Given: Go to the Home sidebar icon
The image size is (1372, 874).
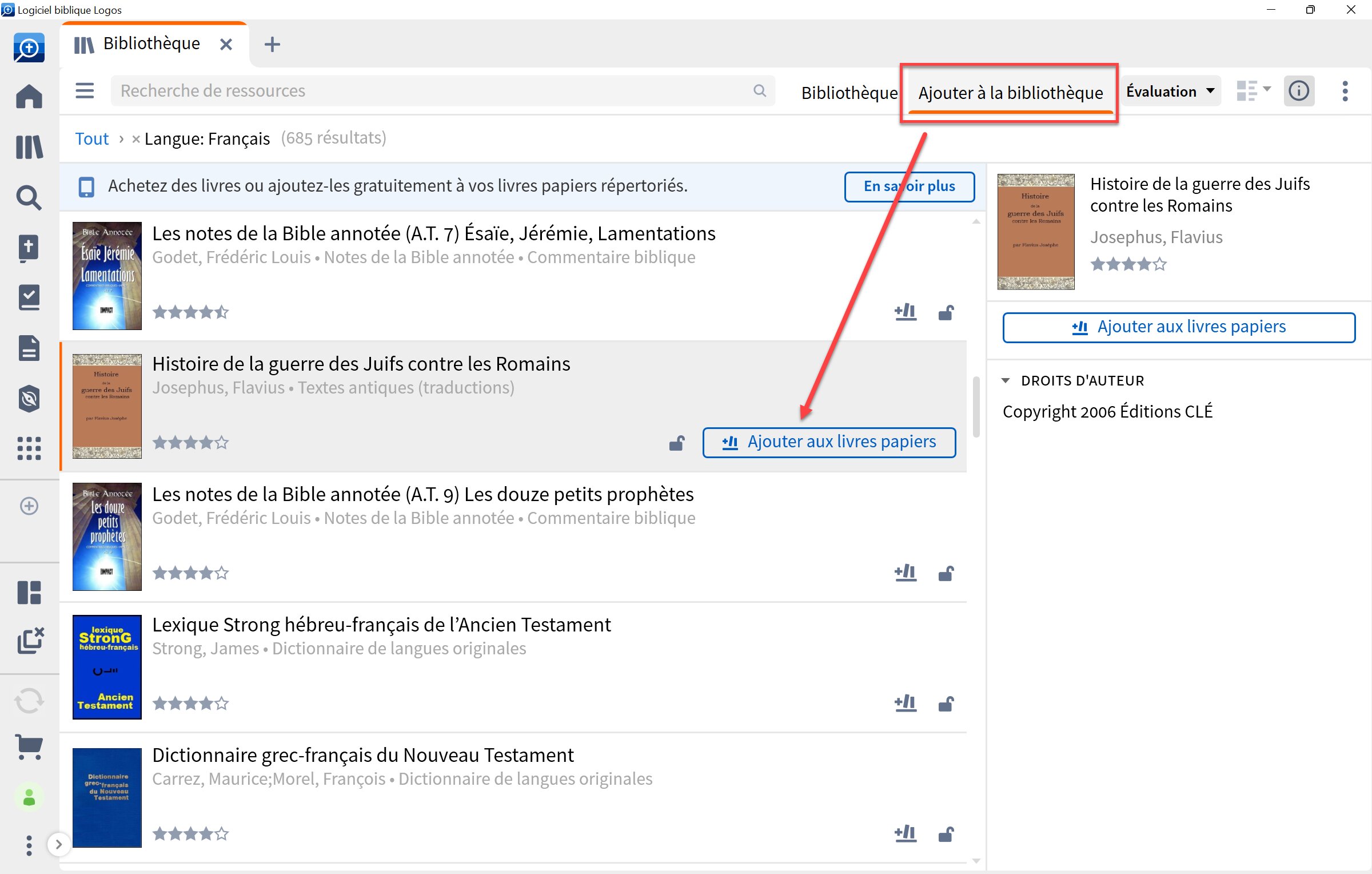Looking at the screenshot, I should coord(29,96).
